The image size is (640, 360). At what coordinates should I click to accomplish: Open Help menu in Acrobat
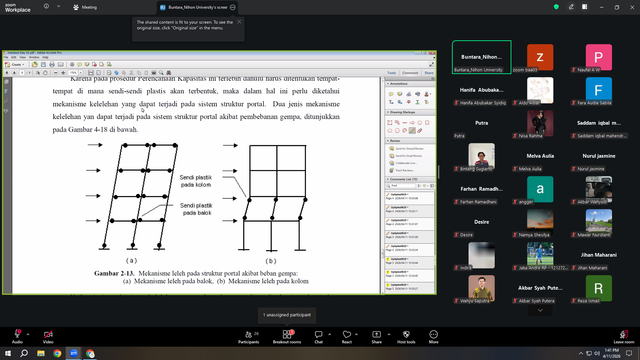pyautogui.click(x=45, y=58)
